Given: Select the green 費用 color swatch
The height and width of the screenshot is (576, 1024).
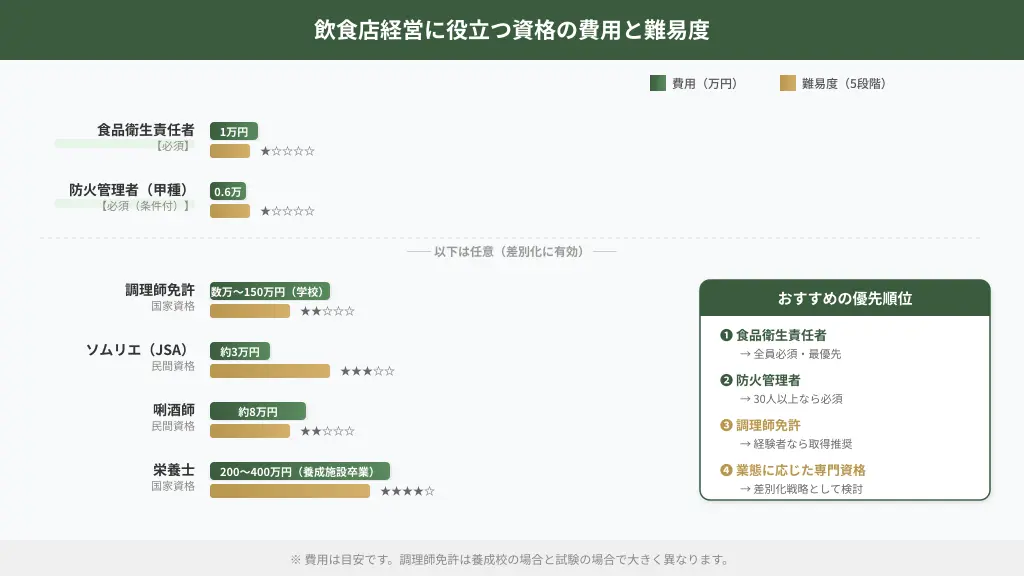Looking at the screenshot, I should coord(658,84).
